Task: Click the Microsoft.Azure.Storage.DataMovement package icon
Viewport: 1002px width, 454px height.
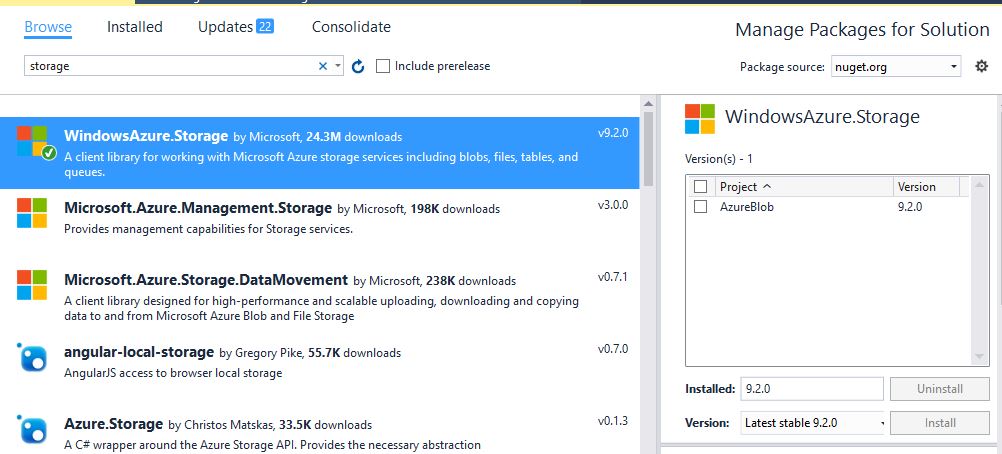Action: [x=32, y=285]
